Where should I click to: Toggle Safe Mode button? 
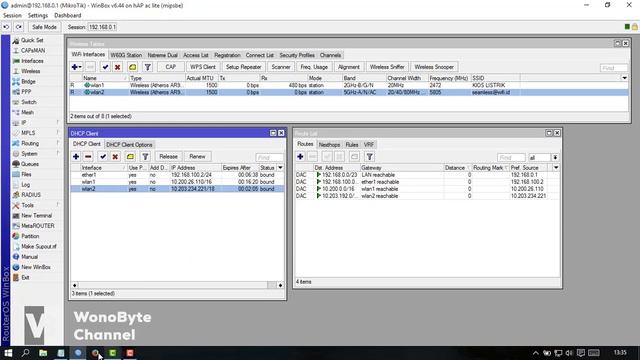(x=44, y=27)
